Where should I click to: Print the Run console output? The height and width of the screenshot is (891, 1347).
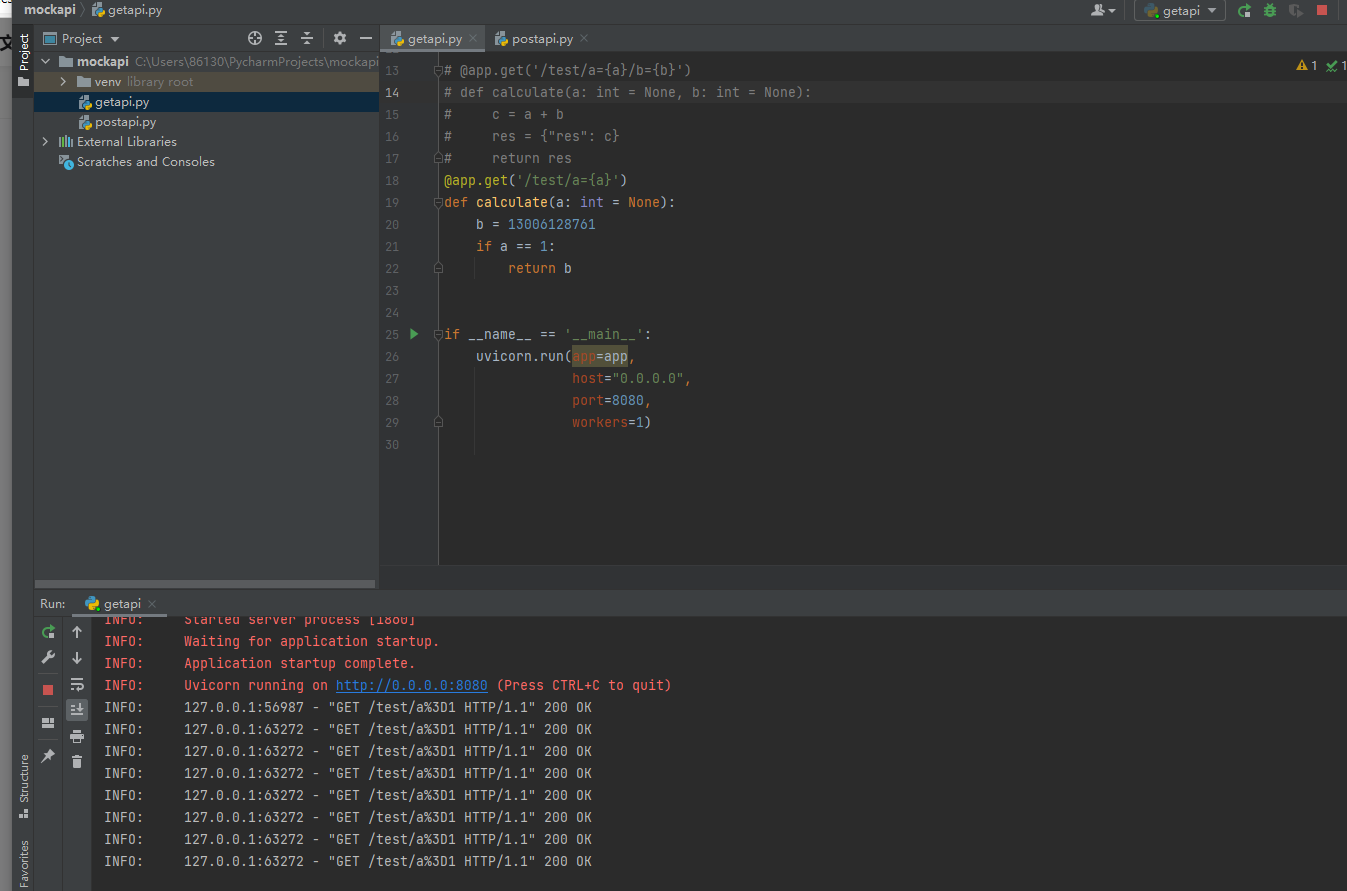click(77, 736)
